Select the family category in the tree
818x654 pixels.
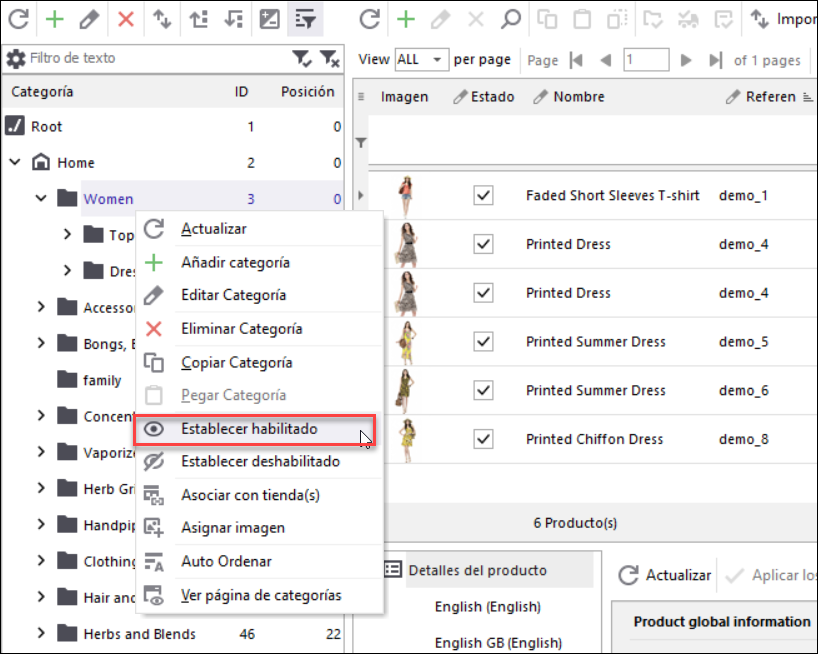[x=102, y=380]
